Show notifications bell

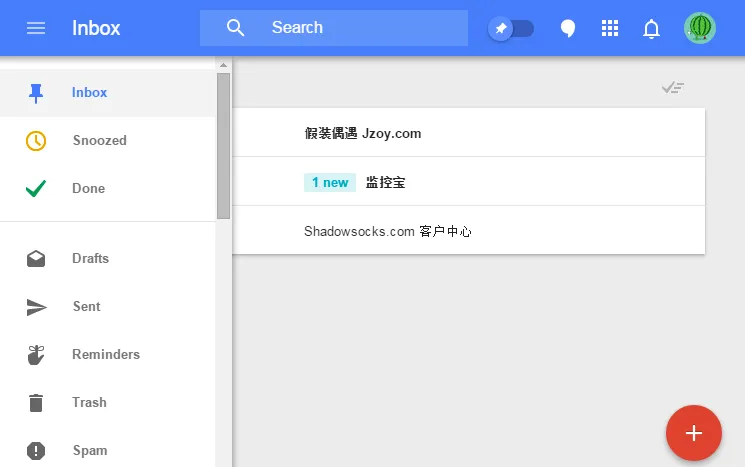pos(652,28)
